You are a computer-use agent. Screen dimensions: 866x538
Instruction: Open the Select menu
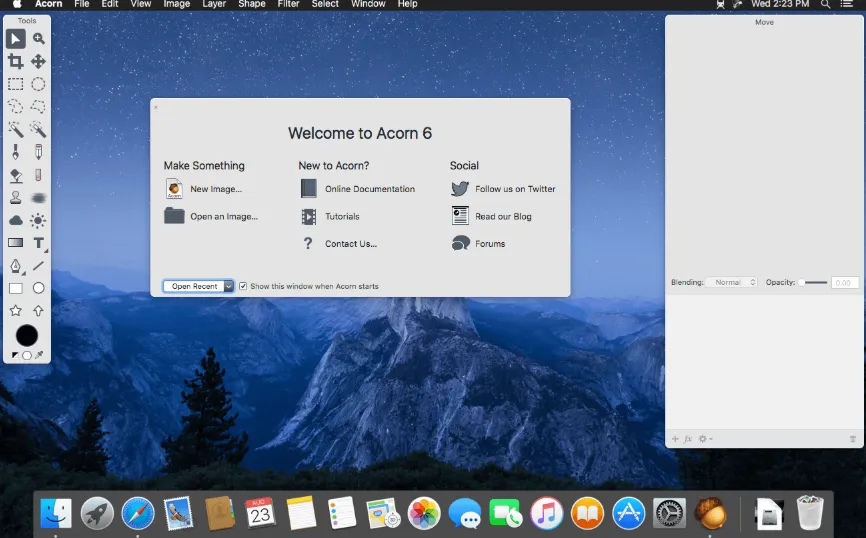[x=325, y=4]
